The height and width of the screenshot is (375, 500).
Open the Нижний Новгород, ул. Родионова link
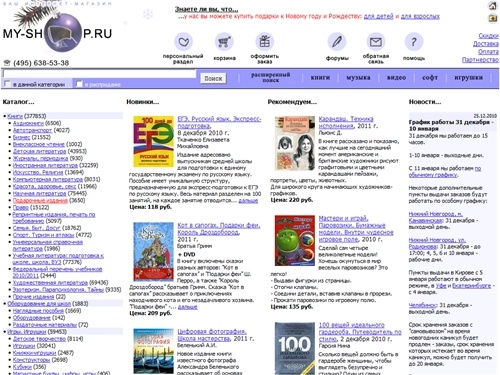(x=437, y=243)
